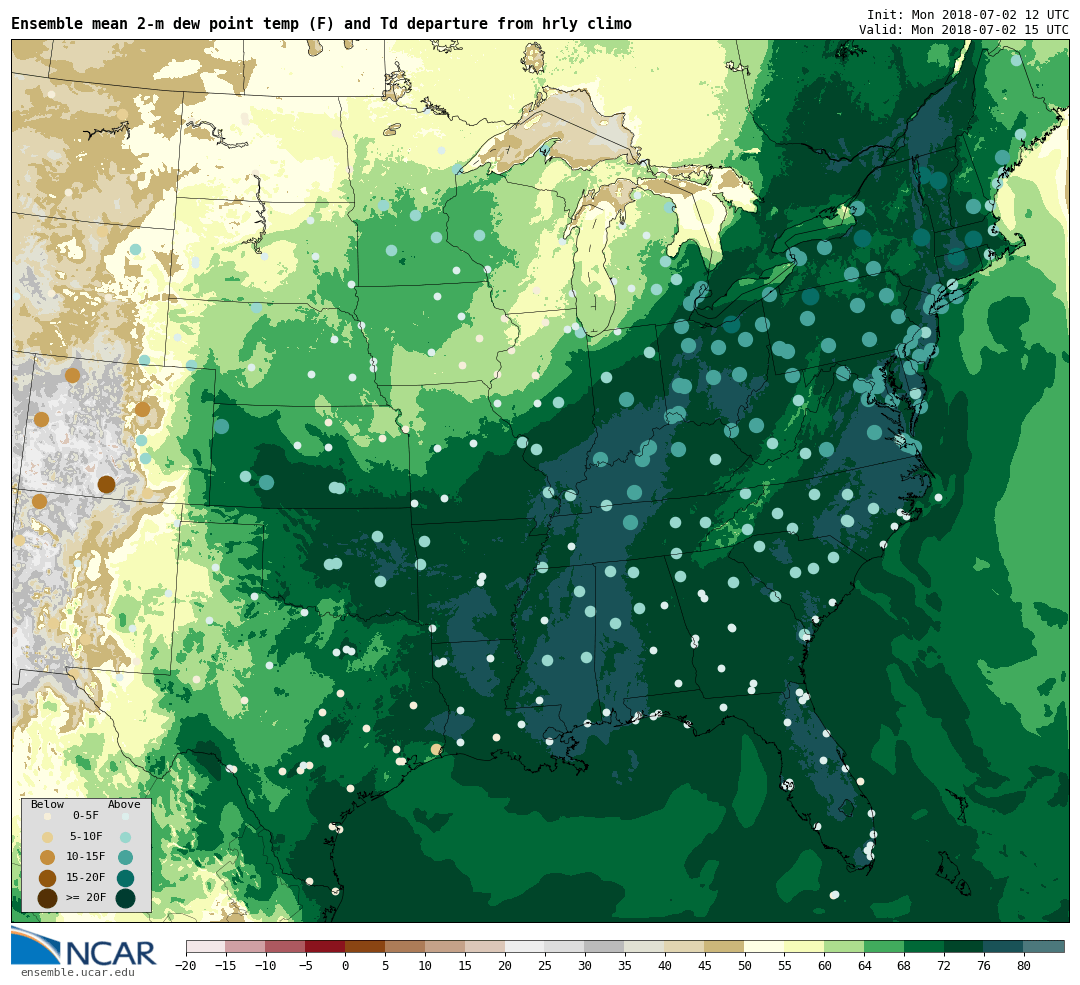This screenshot has width=1080, height=985.
Task: Select the 30 to 35 gray colorbar swatch
Action: click(x=605, y=946)
